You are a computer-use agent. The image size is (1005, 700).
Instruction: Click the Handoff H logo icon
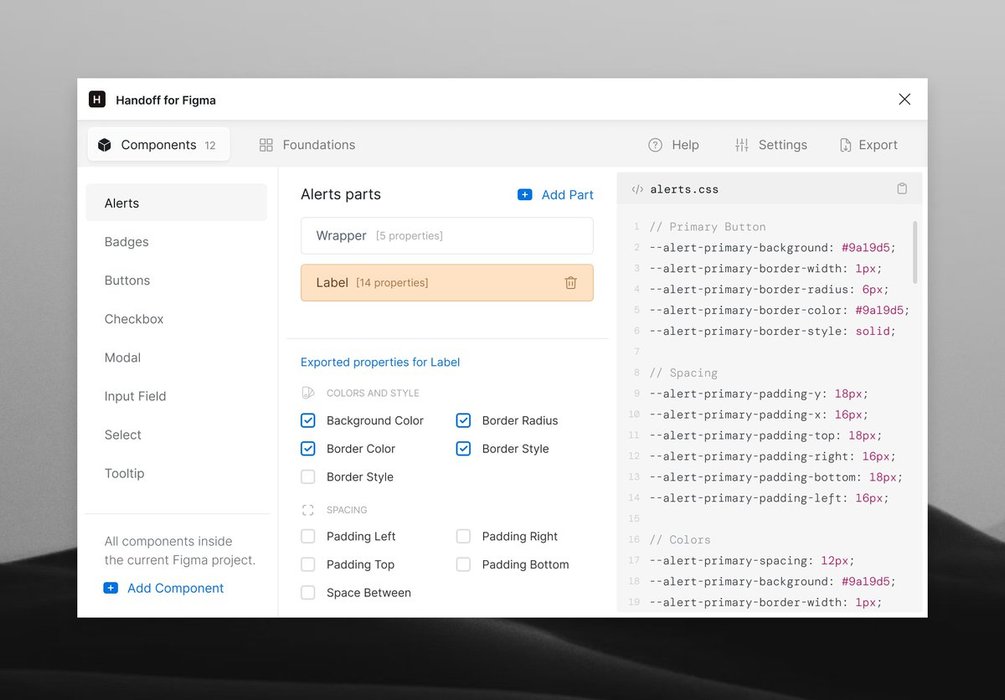coord(97,99)
